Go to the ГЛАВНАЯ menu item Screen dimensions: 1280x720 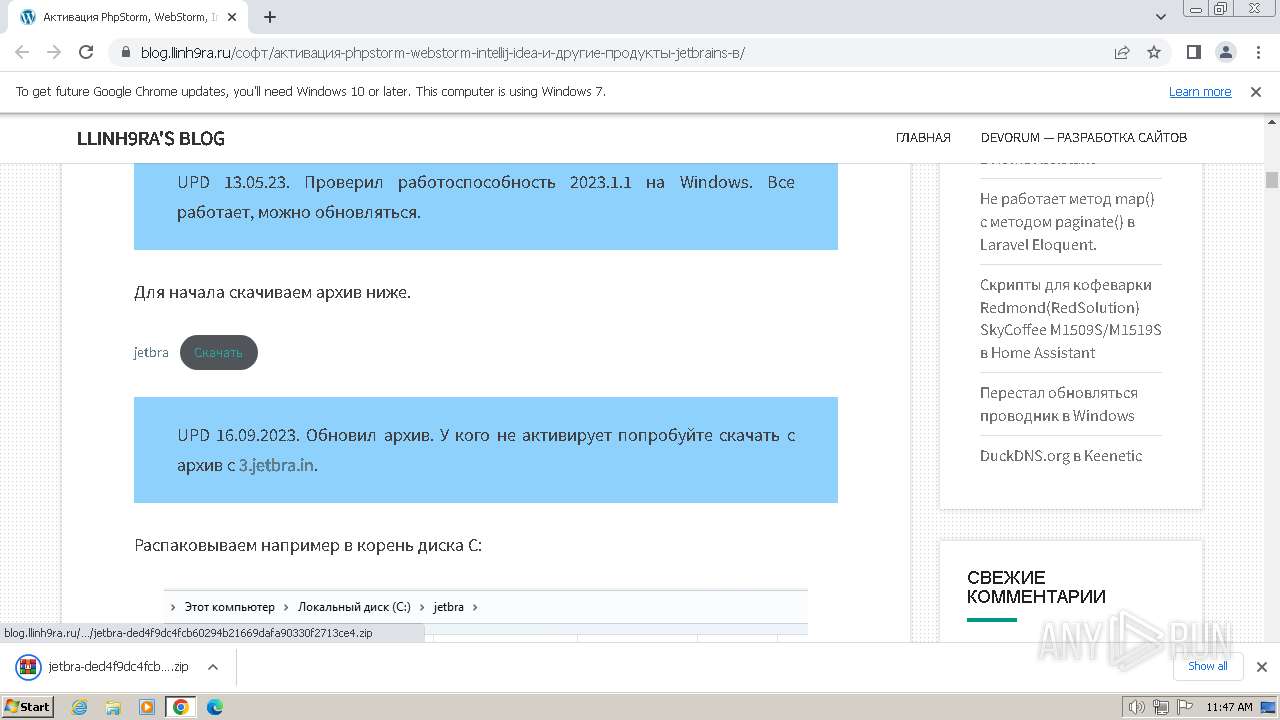tap(923, 138)
